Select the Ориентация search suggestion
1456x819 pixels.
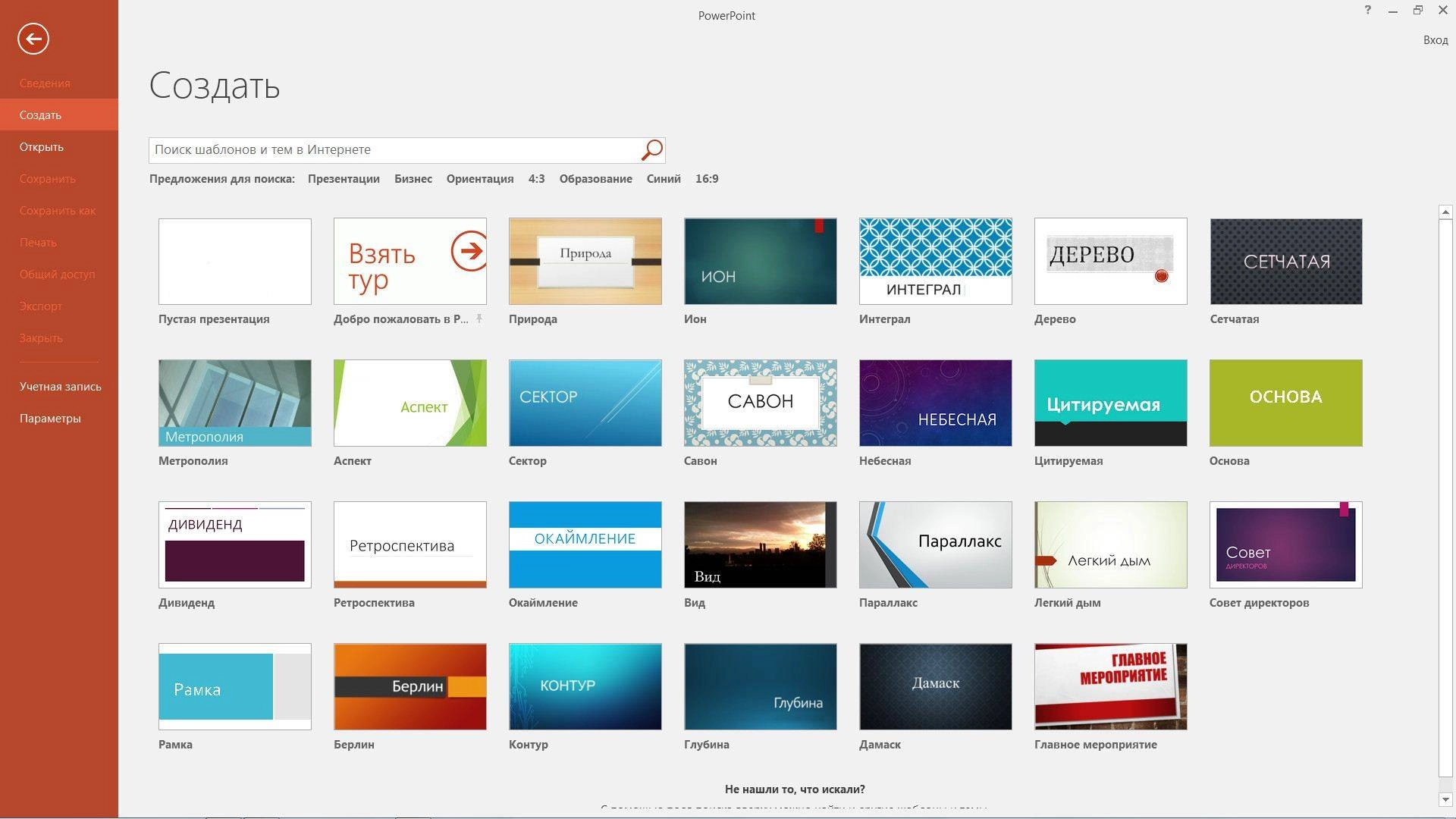(x=480, y=179)
